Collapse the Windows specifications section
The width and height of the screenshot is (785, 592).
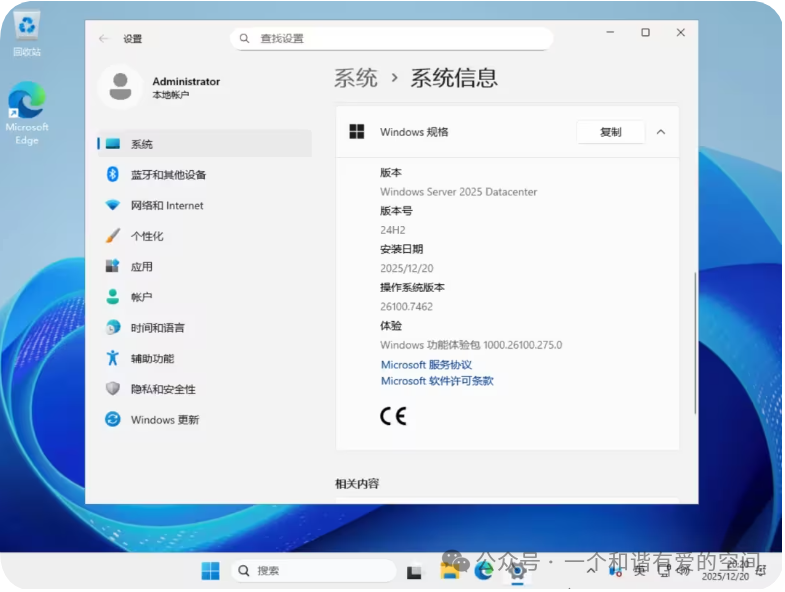click(661, 132)
